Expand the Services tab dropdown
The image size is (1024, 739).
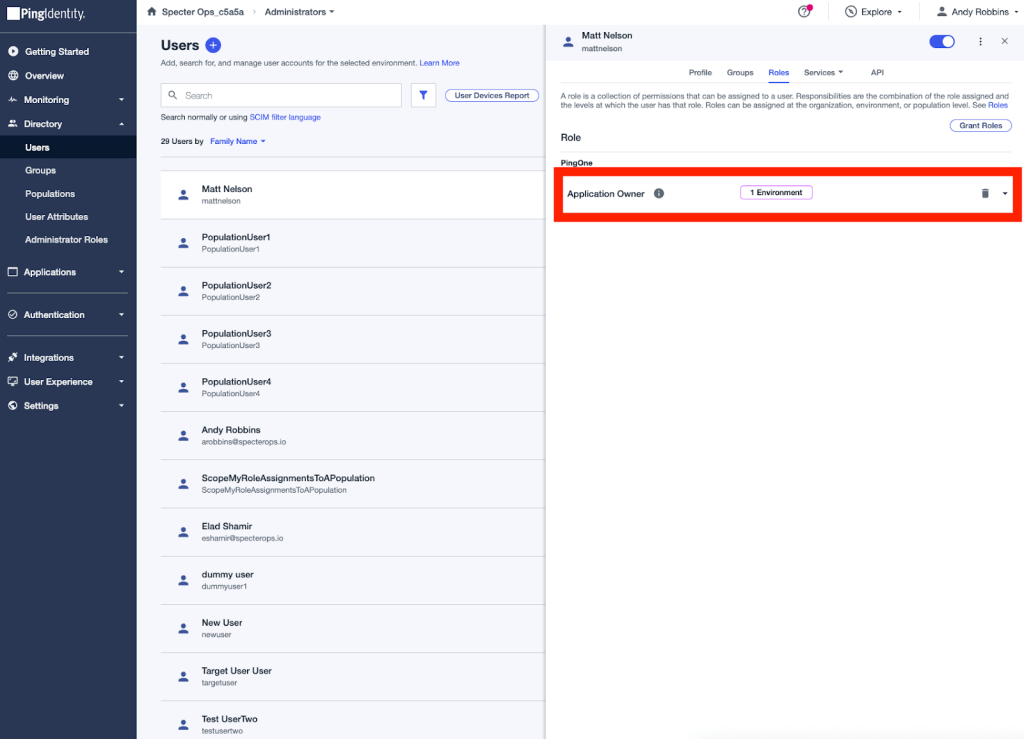coord(823,72)
